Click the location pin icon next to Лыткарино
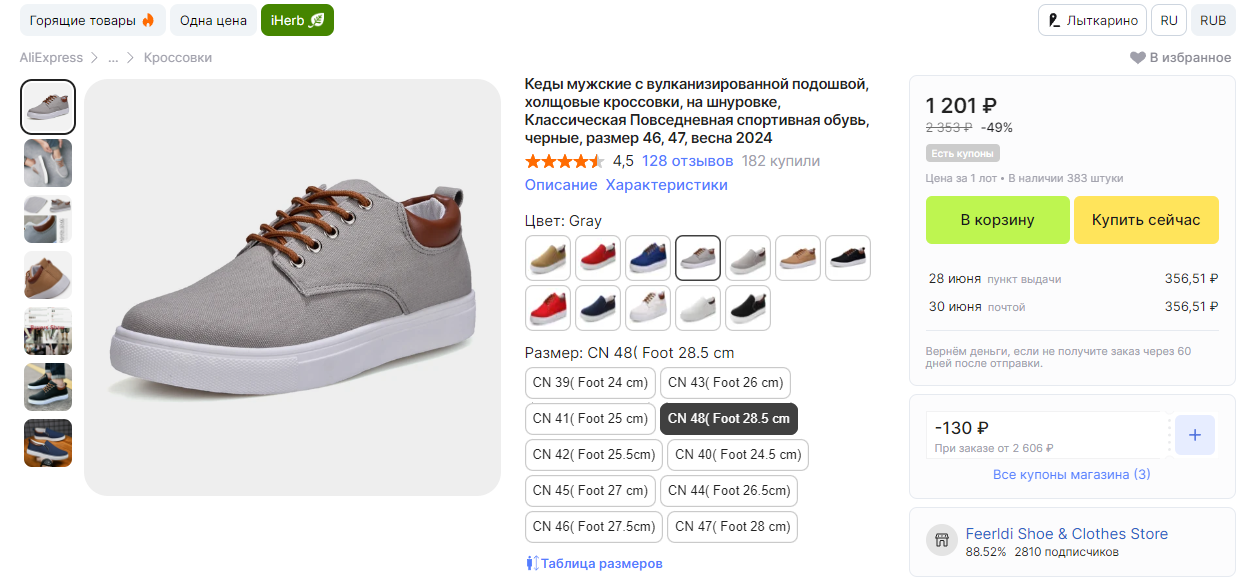The width and height of the screenshot is (1255, 587). click(1054, 20)
